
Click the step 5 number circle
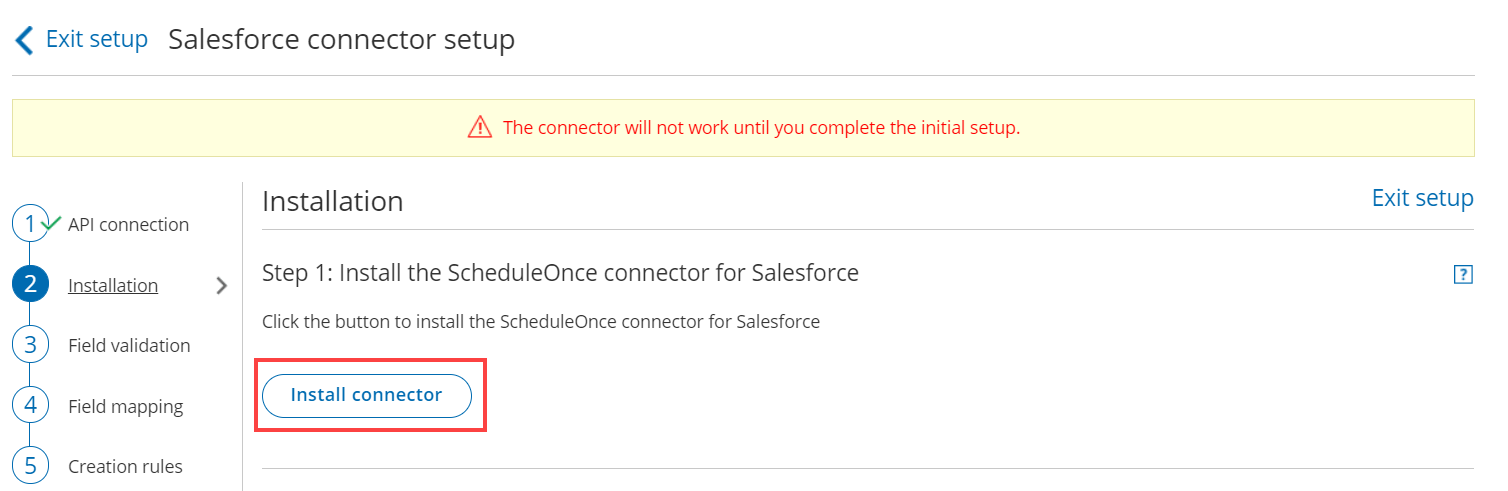pos(30,466)
